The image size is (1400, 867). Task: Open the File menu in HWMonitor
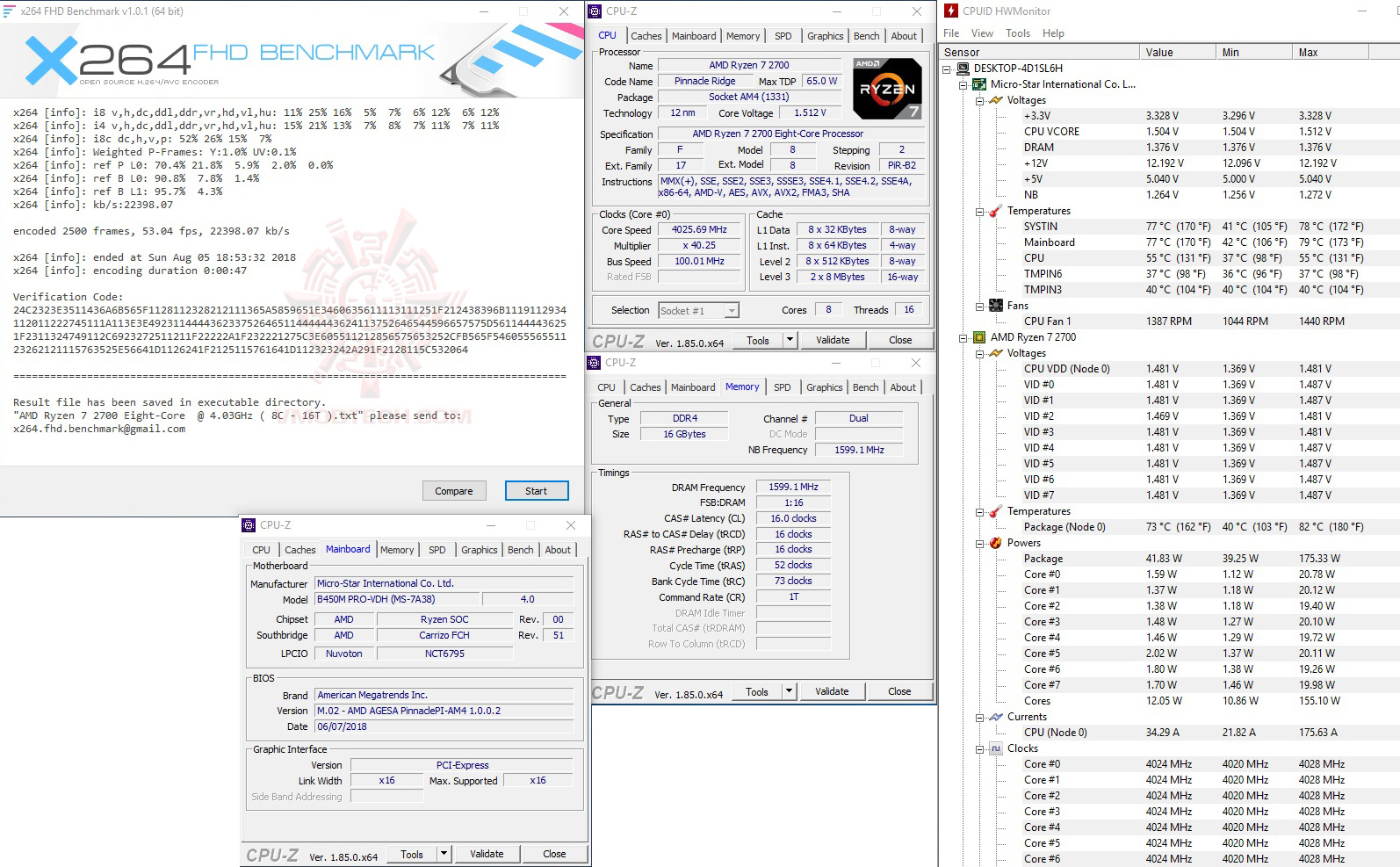(951, 33)
